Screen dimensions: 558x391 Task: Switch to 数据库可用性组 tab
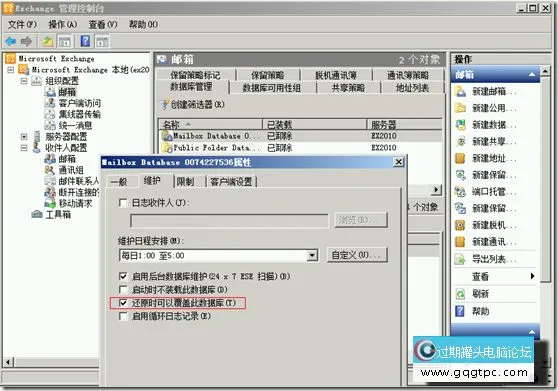(272, 88)
